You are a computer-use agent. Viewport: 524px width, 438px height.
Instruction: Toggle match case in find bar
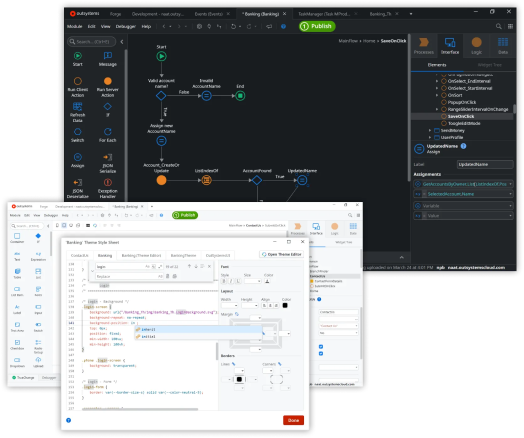pos(147,267)
